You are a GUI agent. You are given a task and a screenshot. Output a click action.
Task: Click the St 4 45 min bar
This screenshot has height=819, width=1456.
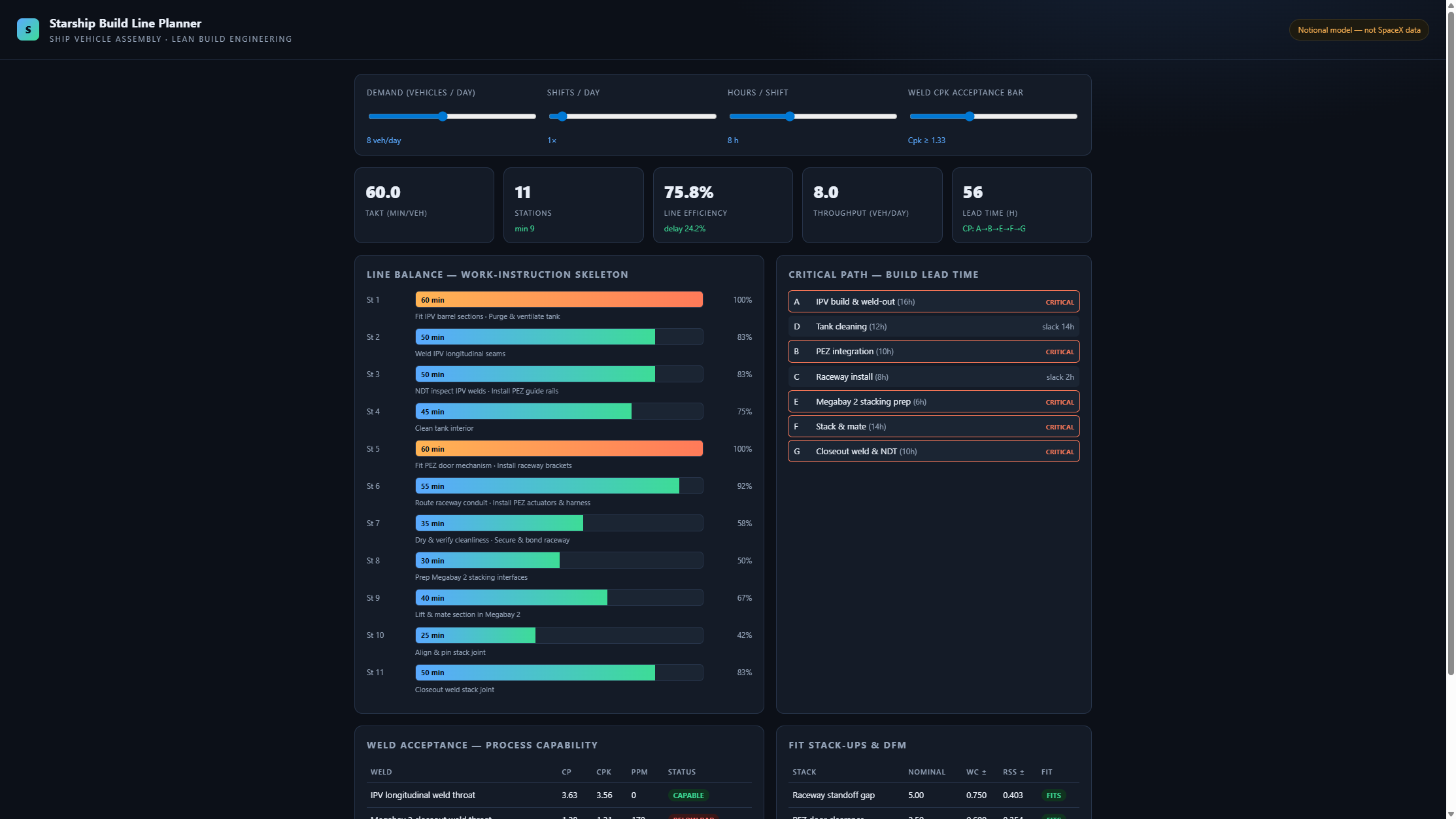pos(523,411)
